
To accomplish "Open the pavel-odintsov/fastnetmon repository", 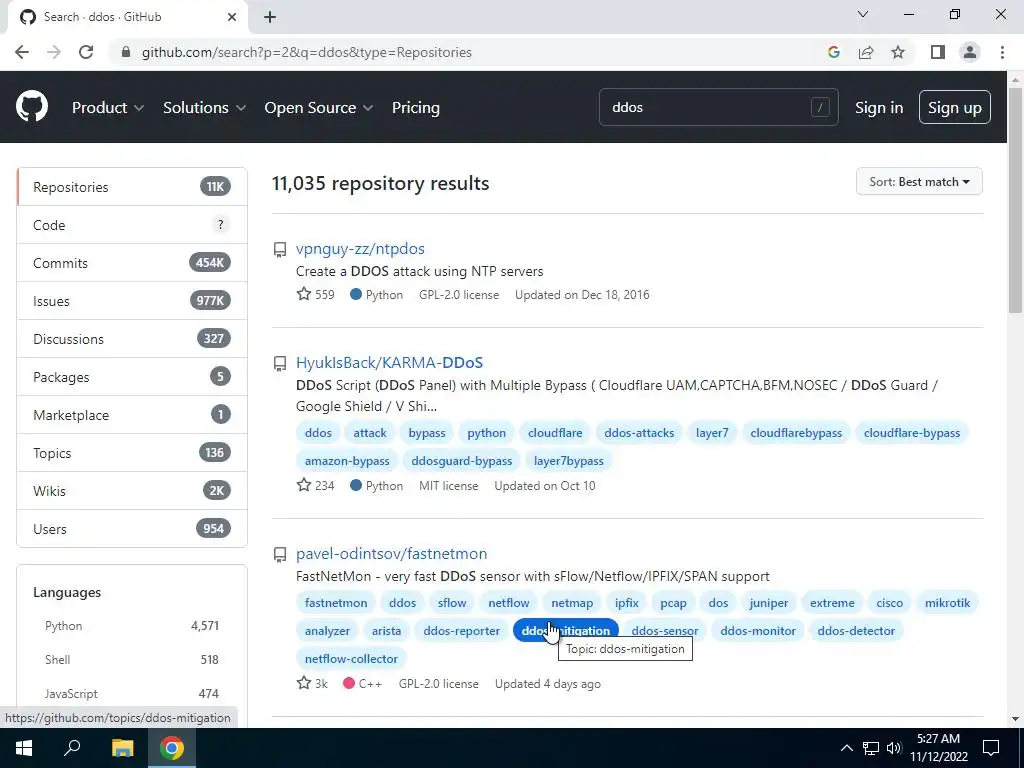I will pyautogui.click(x=391, y=554).
